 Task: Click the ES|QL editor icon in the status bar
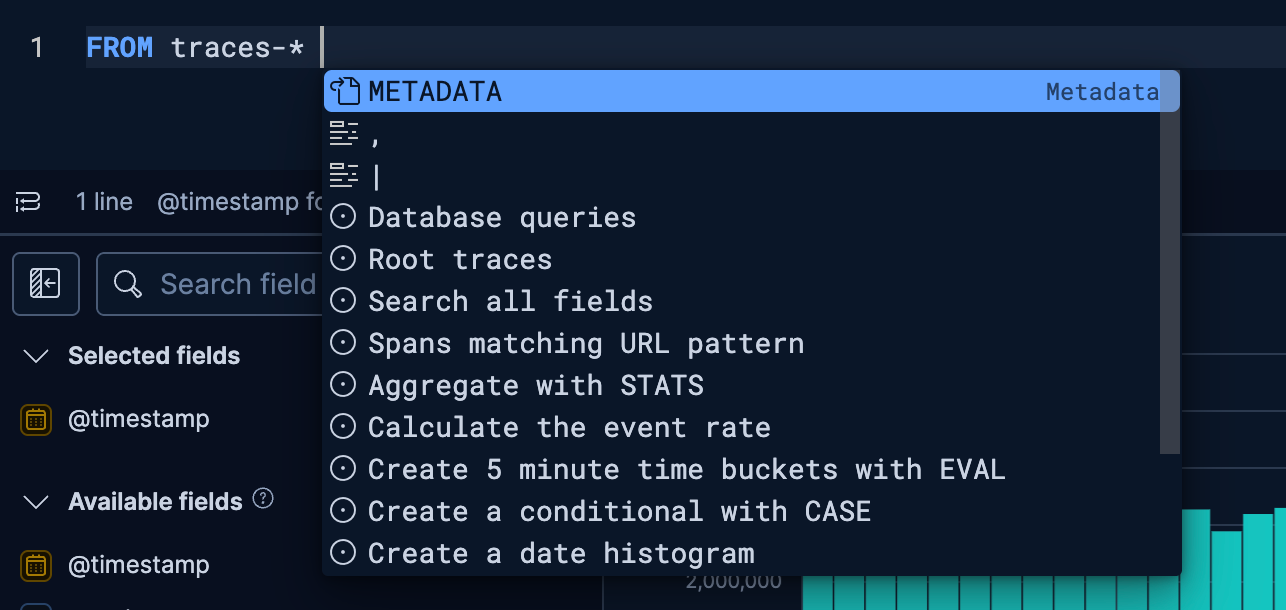[x=27, y=201]
